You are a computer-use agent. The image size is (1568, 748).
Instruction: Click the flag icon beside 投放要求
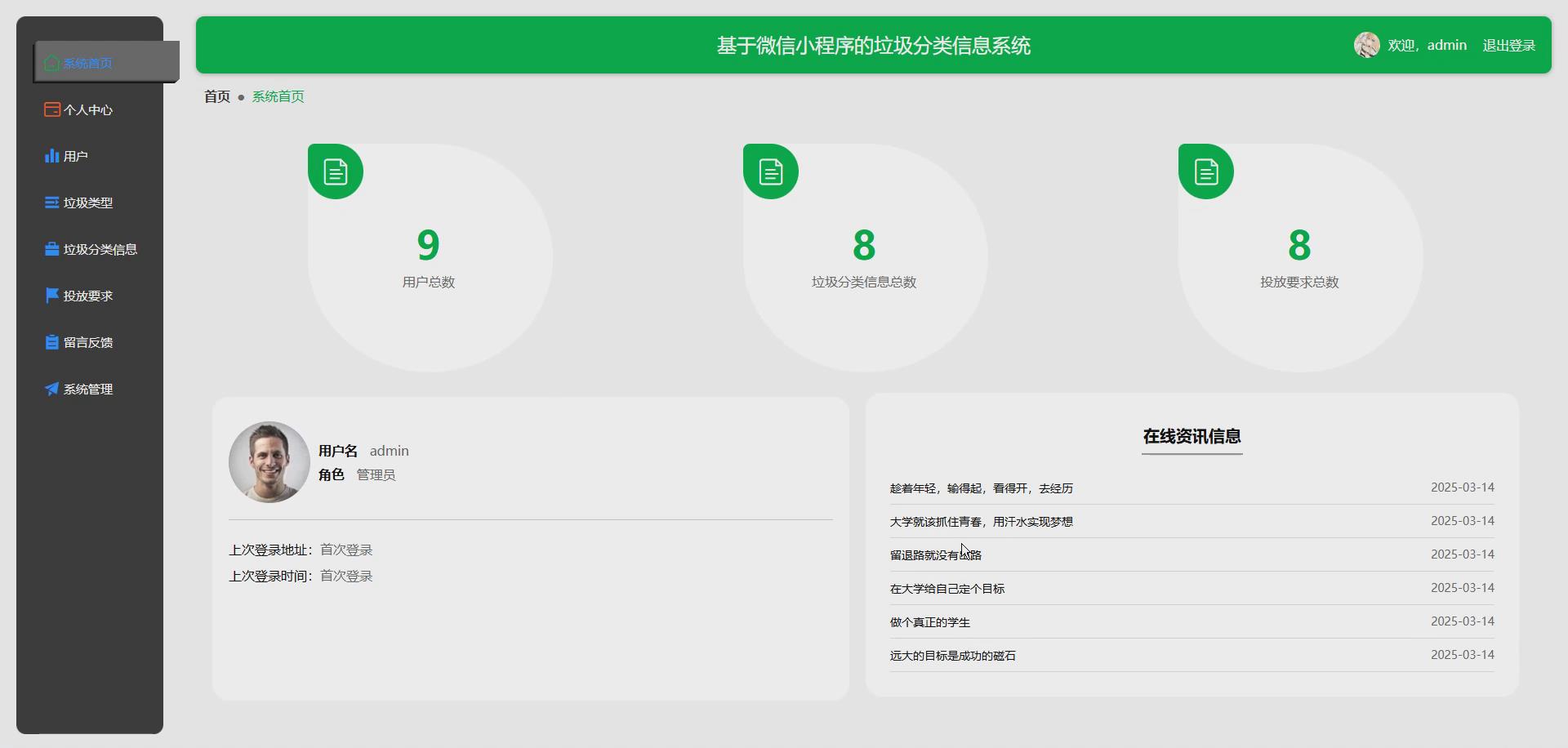pos(52,295)
